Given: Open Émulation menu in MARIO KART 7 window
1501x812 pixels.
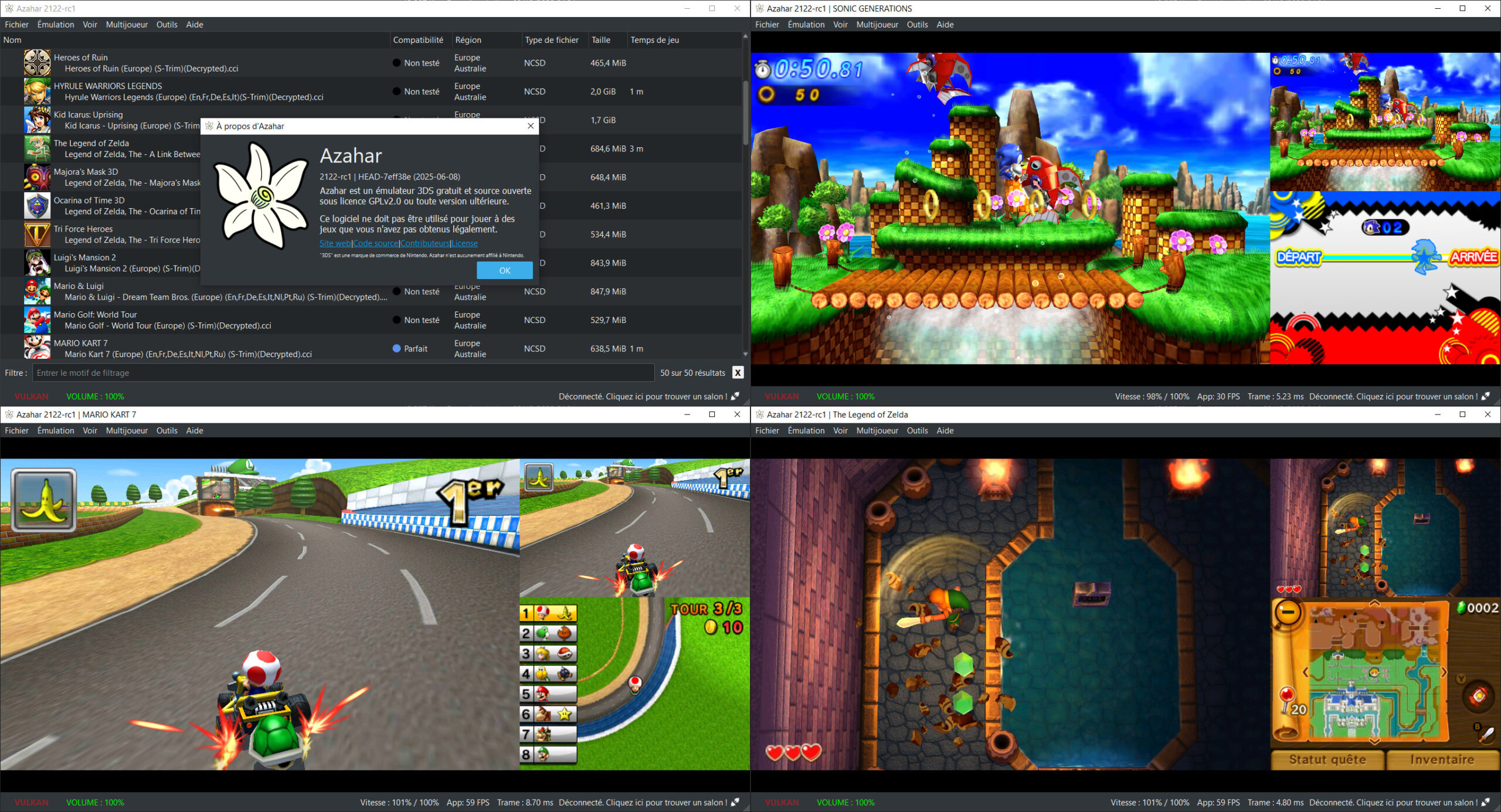Looking at the screenshot, I should pos(56,430).
